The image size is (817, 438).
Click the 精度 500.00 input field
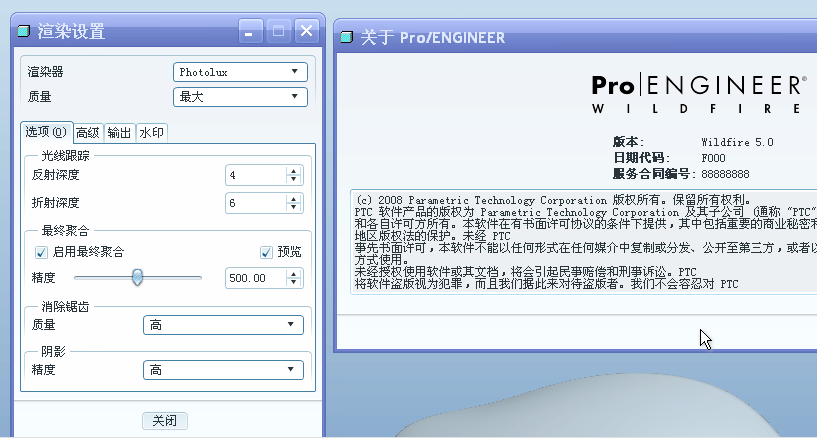(x=255, y=278)
